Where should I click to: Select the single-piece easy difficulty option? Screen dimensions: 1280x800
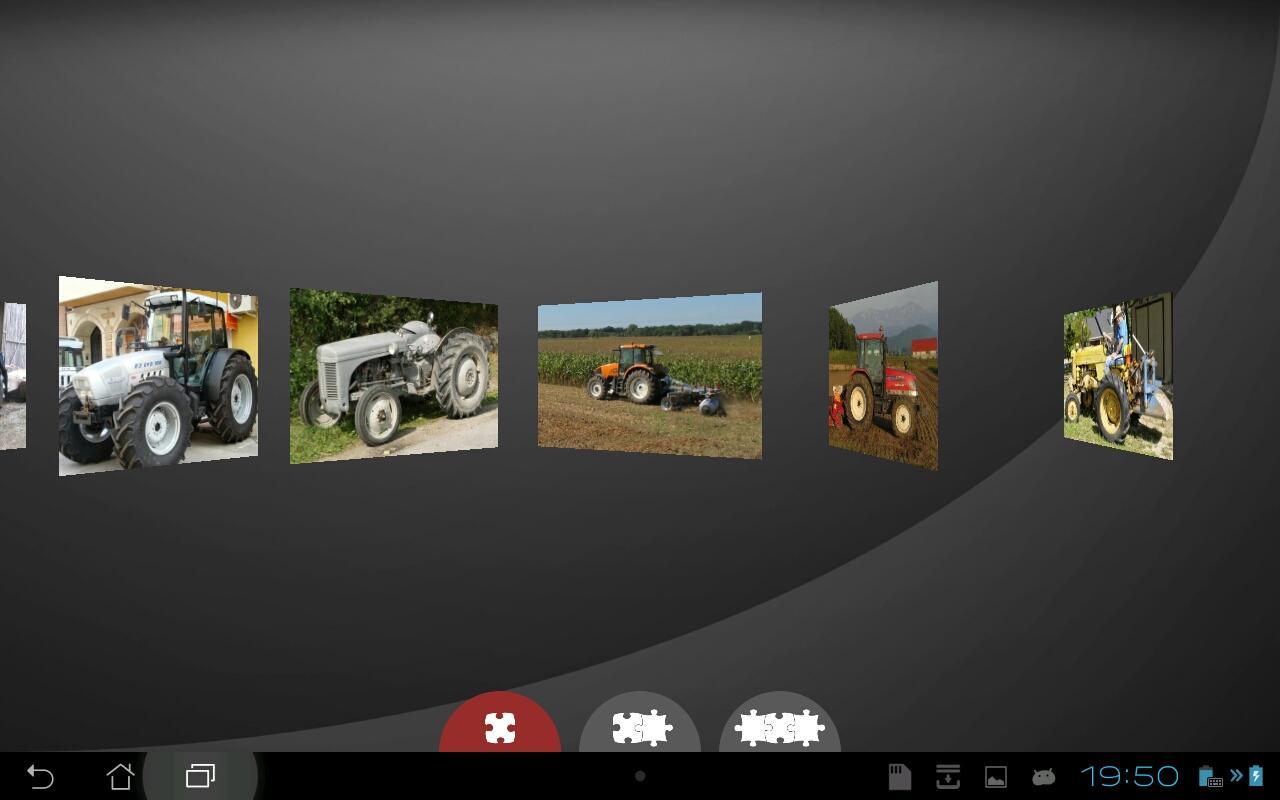501,728
